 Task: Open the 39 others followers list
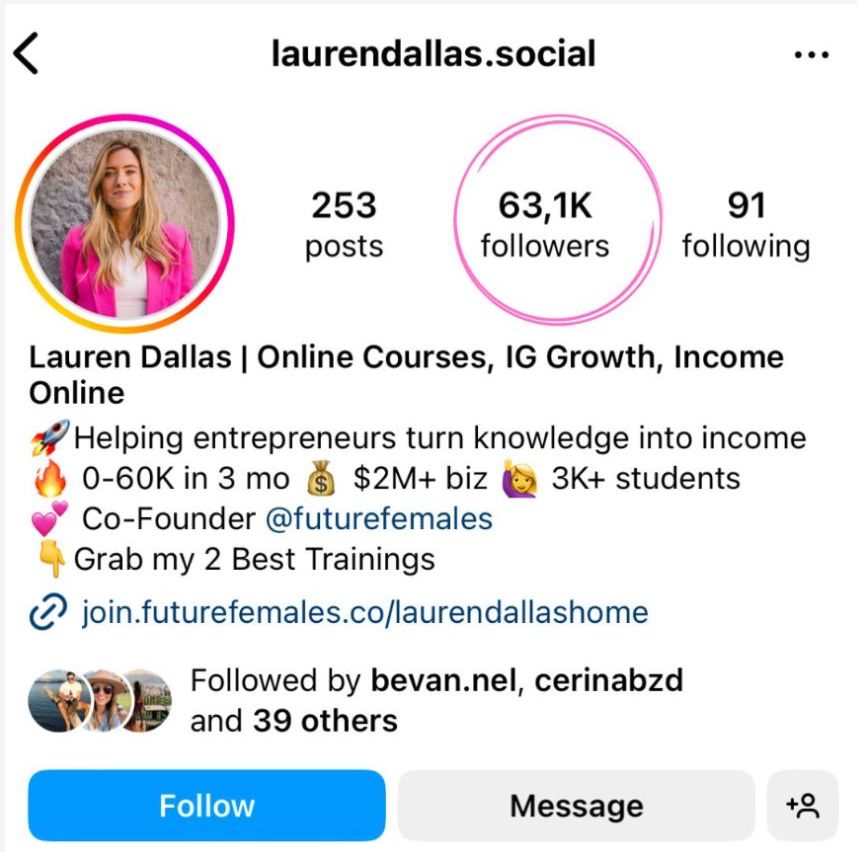pos(325,721)
